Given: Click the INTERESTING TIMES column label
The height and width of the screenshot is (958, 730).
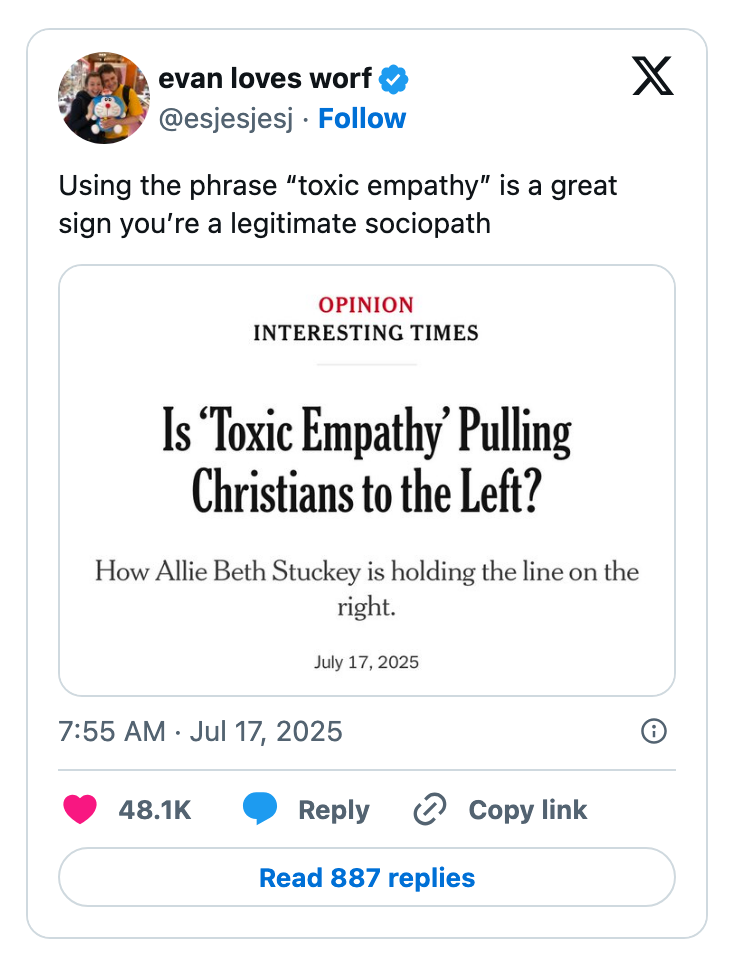Looking at the screenshot, I should pos(366,333).
